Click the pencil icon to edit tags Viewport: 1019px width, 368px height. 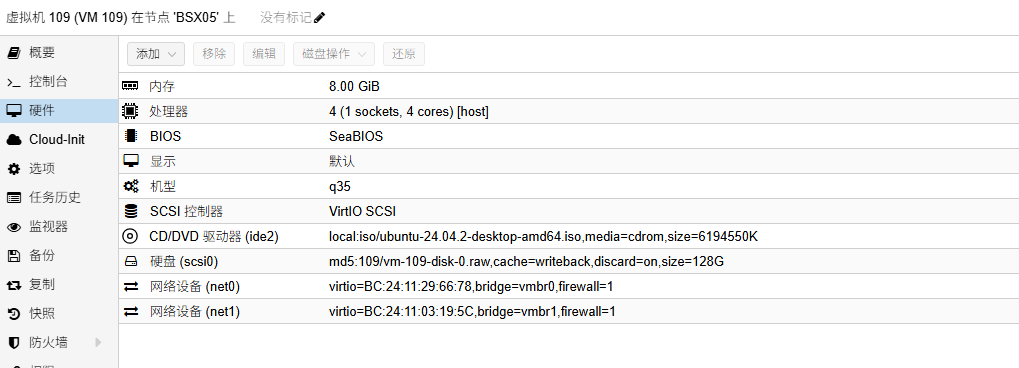click(319, 18)
